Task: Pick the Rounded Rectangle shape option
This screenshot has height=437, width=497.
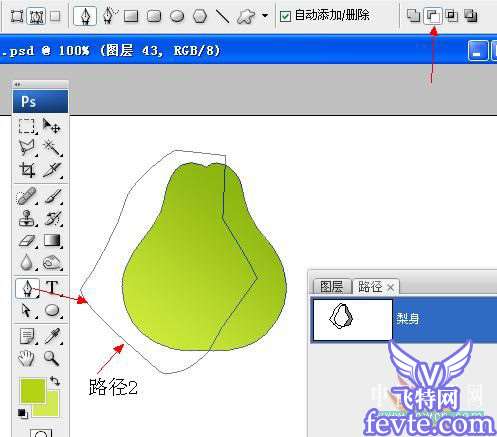Action: (154, 16)
